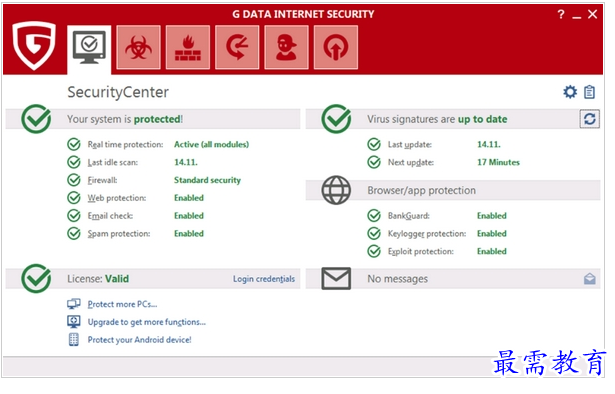Click the big checkmark beside License
Screen dimensions: 615x394
click(36, 279)
